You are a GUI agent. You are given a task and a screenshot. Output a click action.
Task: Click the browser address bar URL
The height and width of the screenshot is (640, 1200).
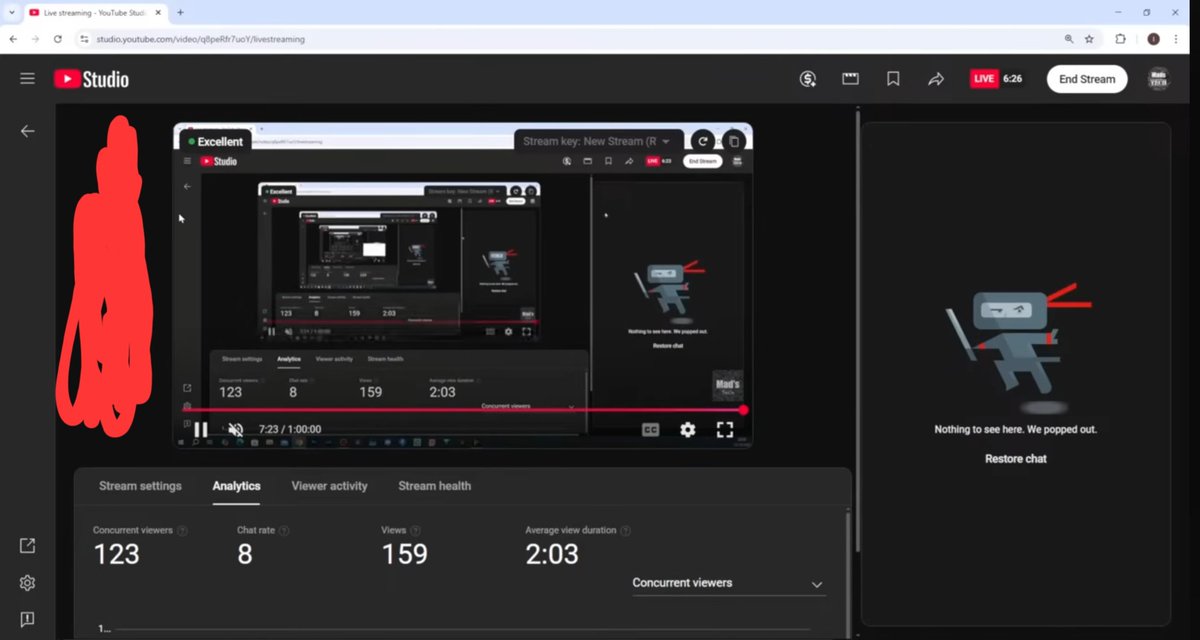pyautogui.click(x=201, y=39)
